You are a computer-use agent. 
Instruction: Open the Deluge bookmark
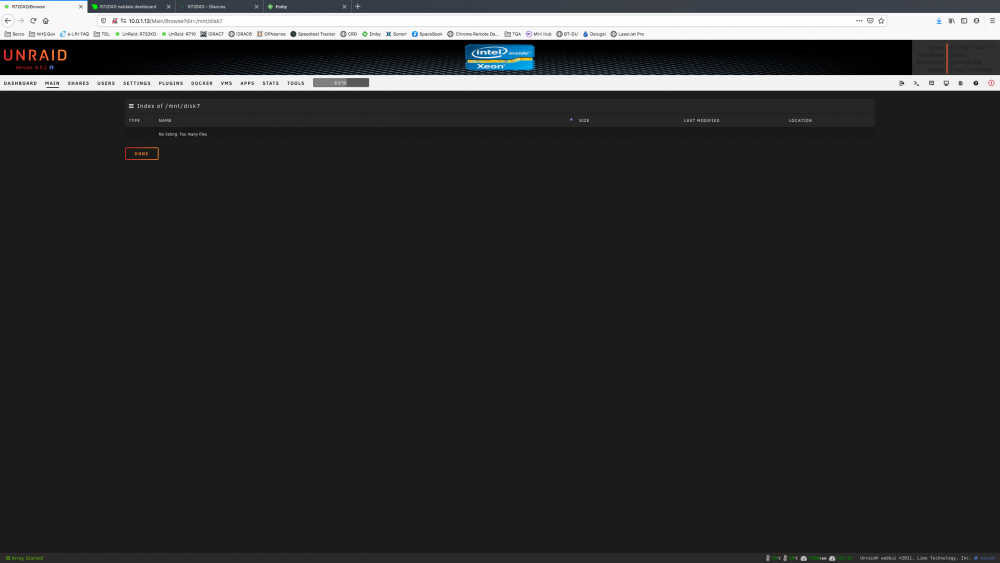click(x=594, y=34)
